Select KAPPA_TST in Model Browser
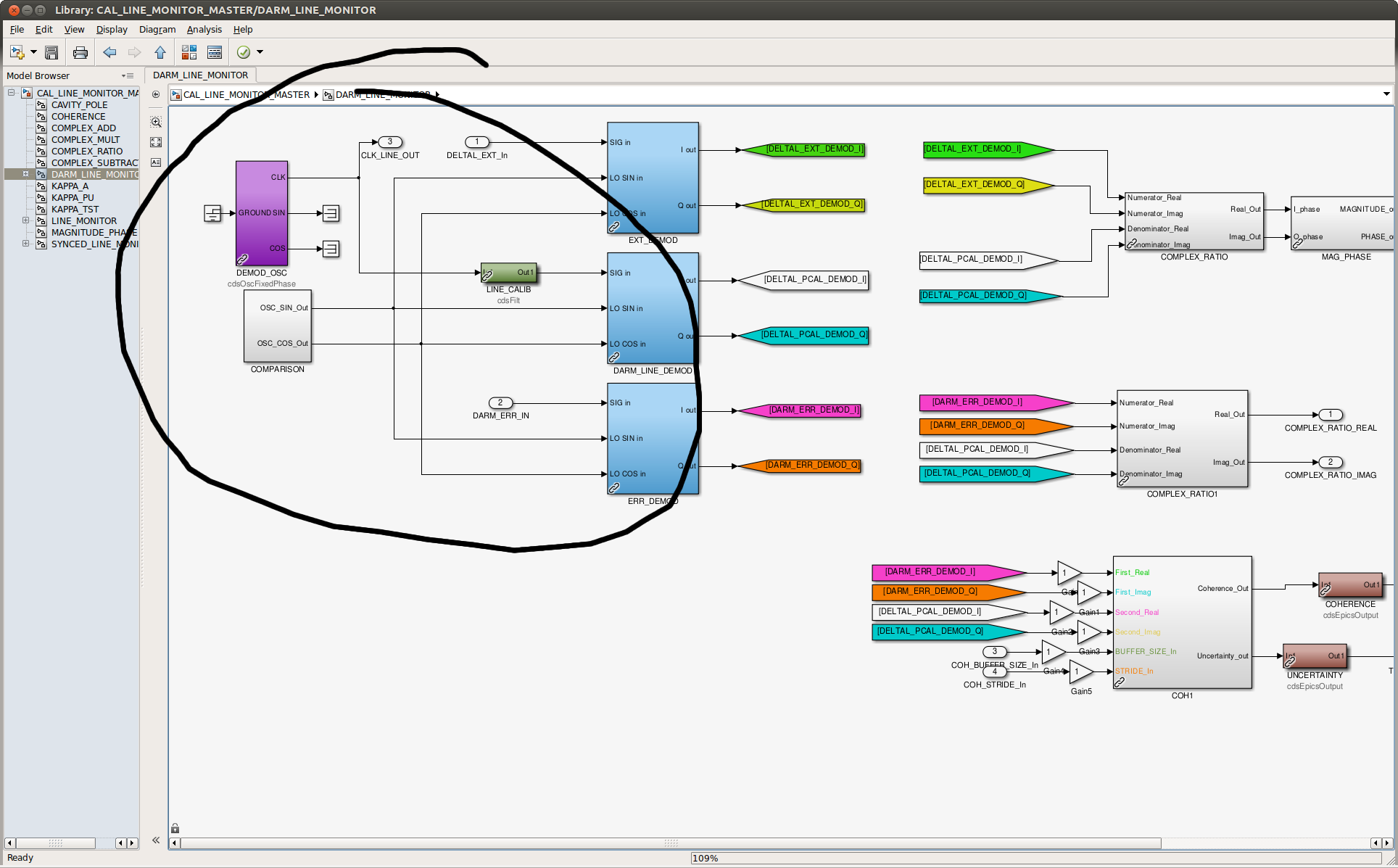The image size is (1398, 868). [x=75, y=209]
